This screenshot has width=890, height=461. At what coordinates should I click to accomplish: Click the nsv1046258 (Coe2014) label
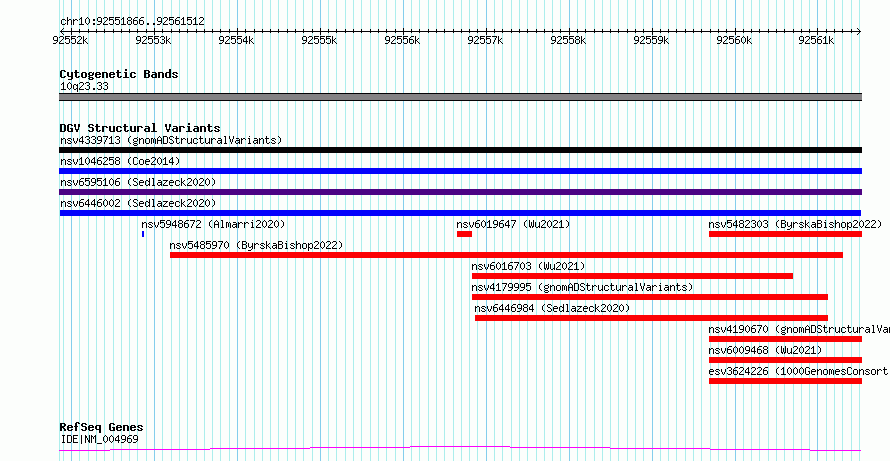coord(120,161)
